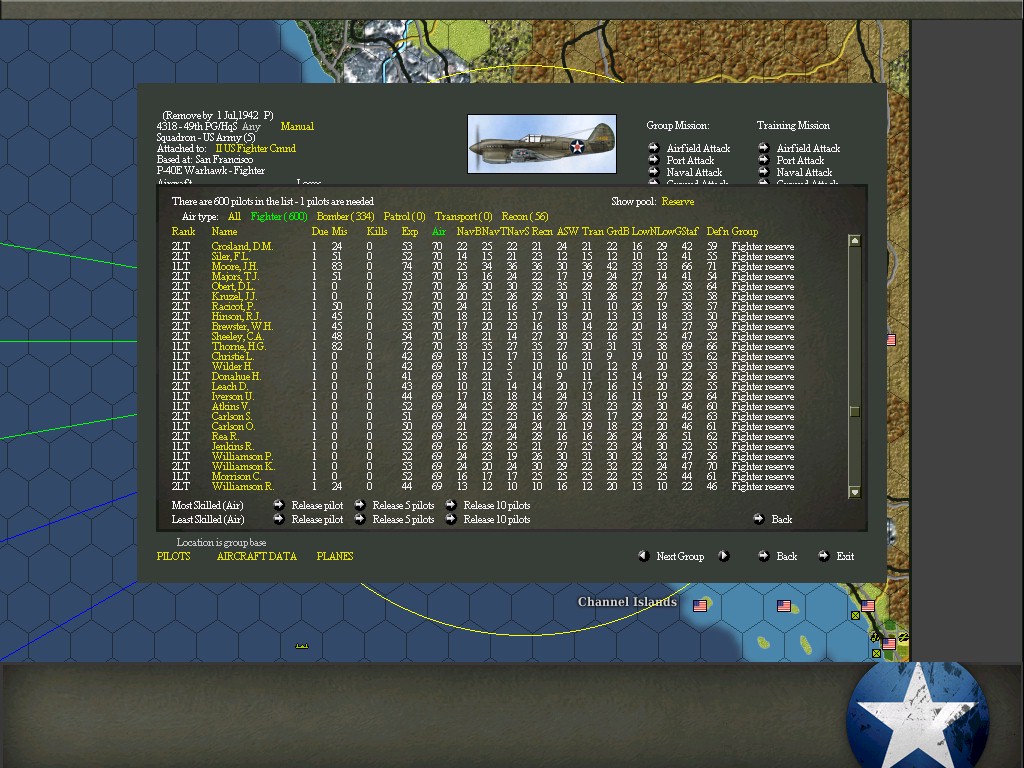Select Naval Attack training mission arrow
Image resolution: width=1024 pixels, height=768 pixels.
coord(763,172)
